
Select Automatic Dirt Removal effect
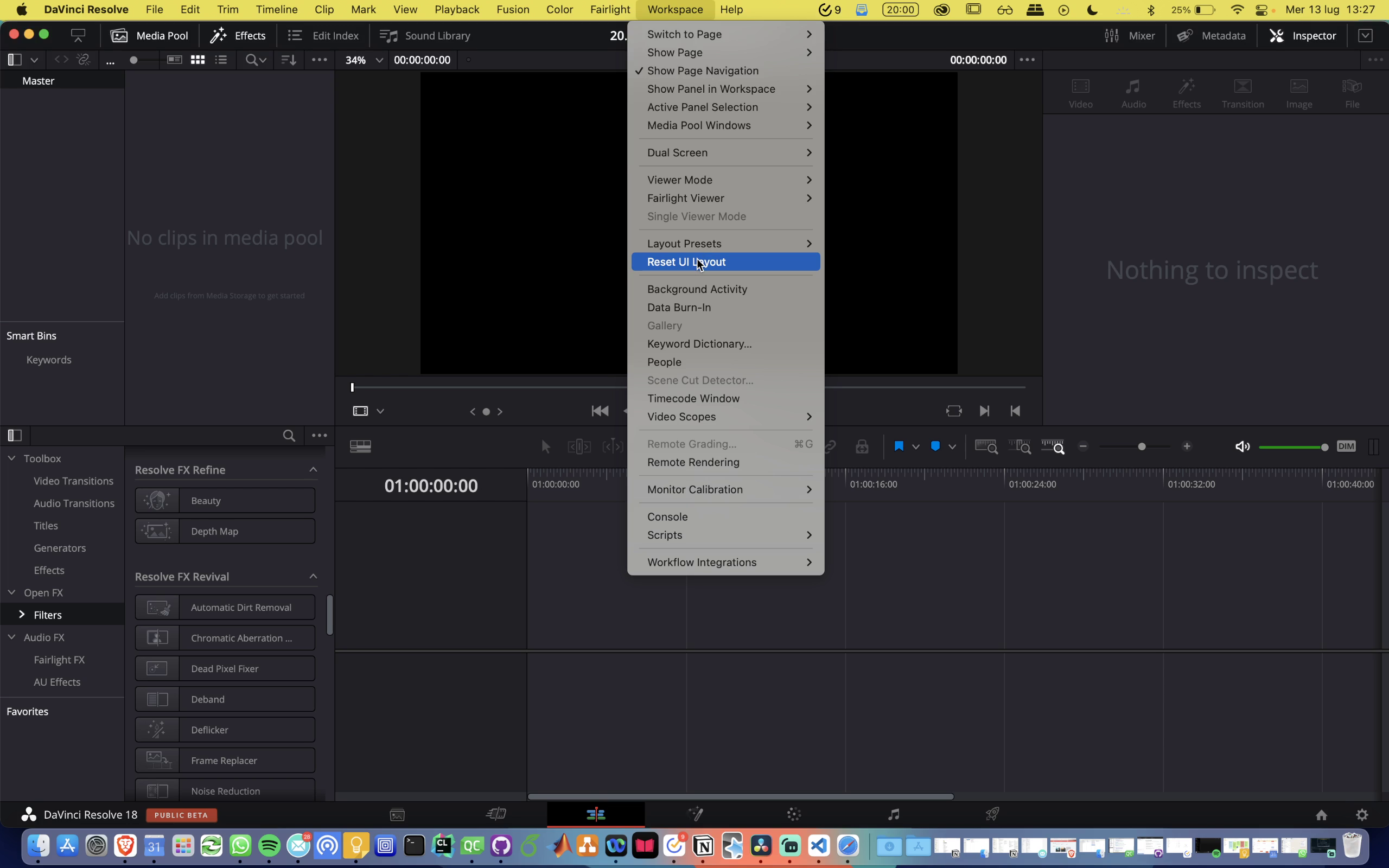pyautogui.click(x=225, y=608)
